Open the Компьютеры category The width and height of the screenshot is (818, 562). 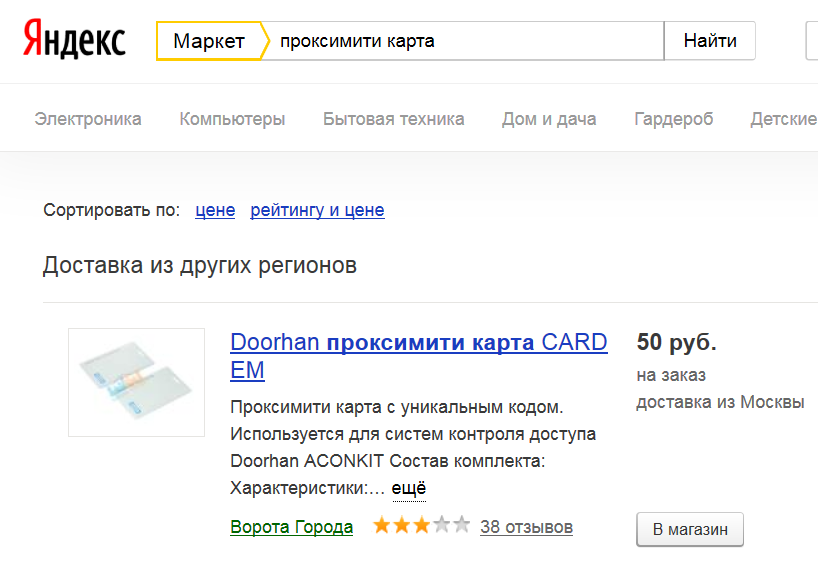[232, 119]
